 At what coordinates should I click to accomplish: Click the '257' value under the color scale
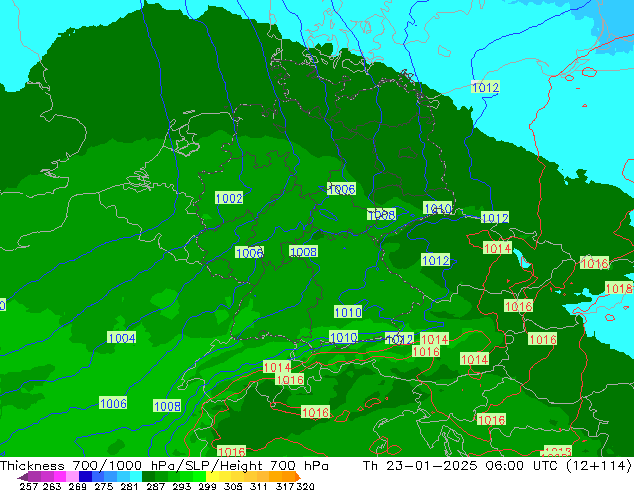(29, 486)
